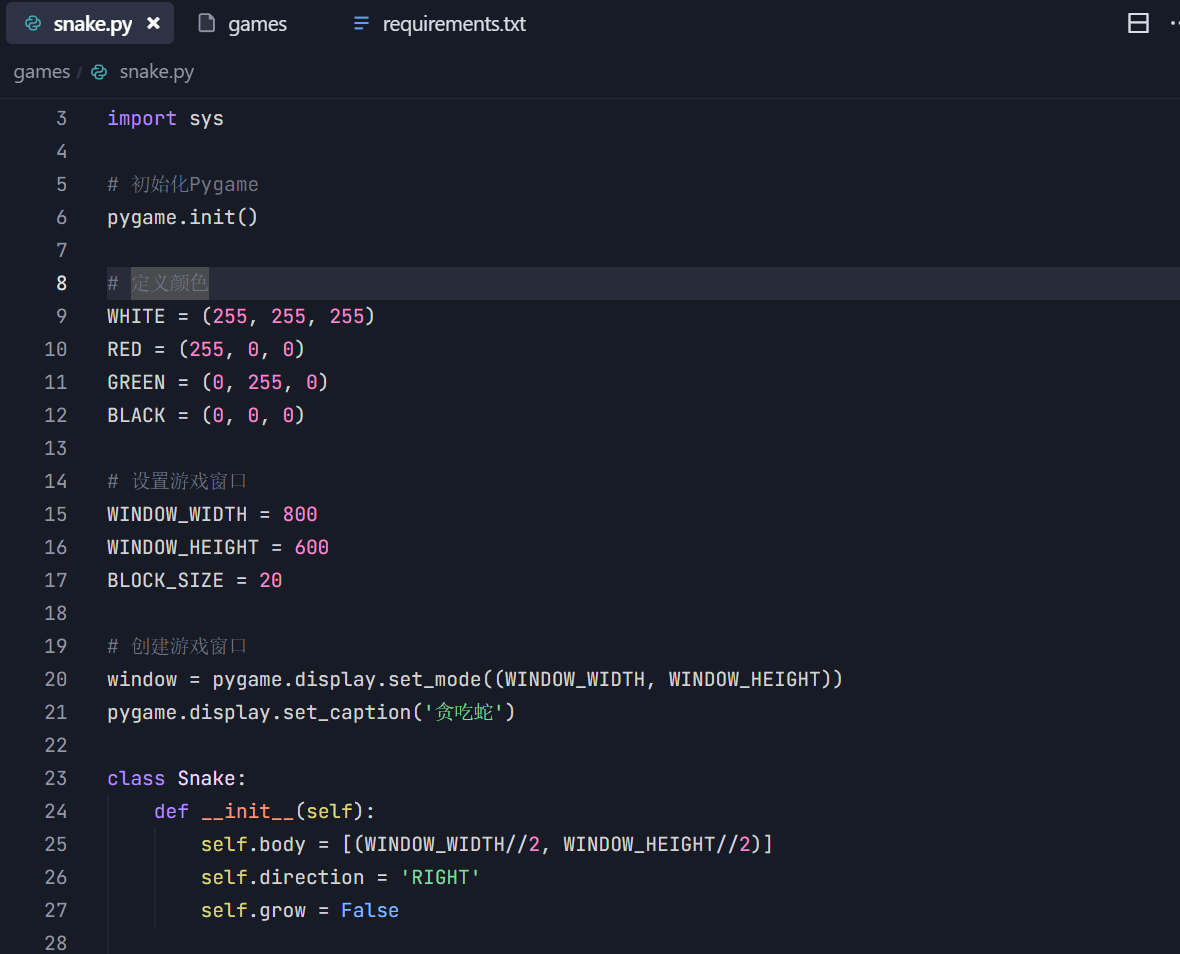Click the False value of self.grow
This screenshot has width=1180, height=954.
click(x=369, y=910)
